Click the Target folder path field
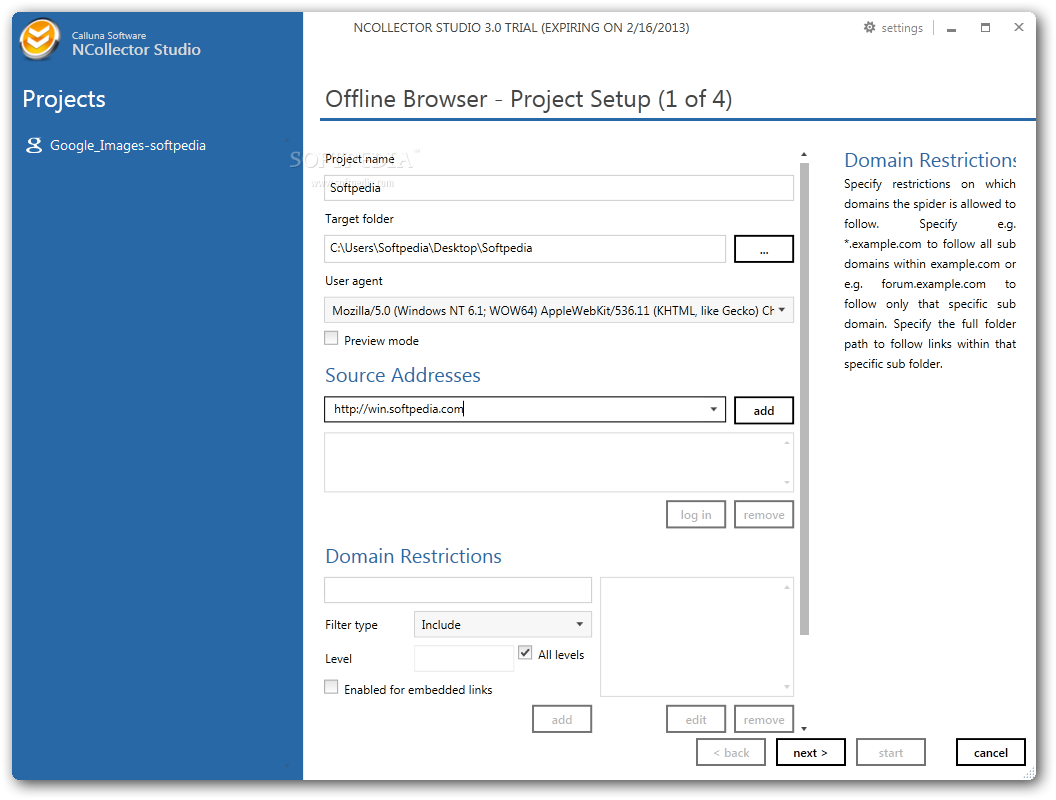 click(525, 248)
